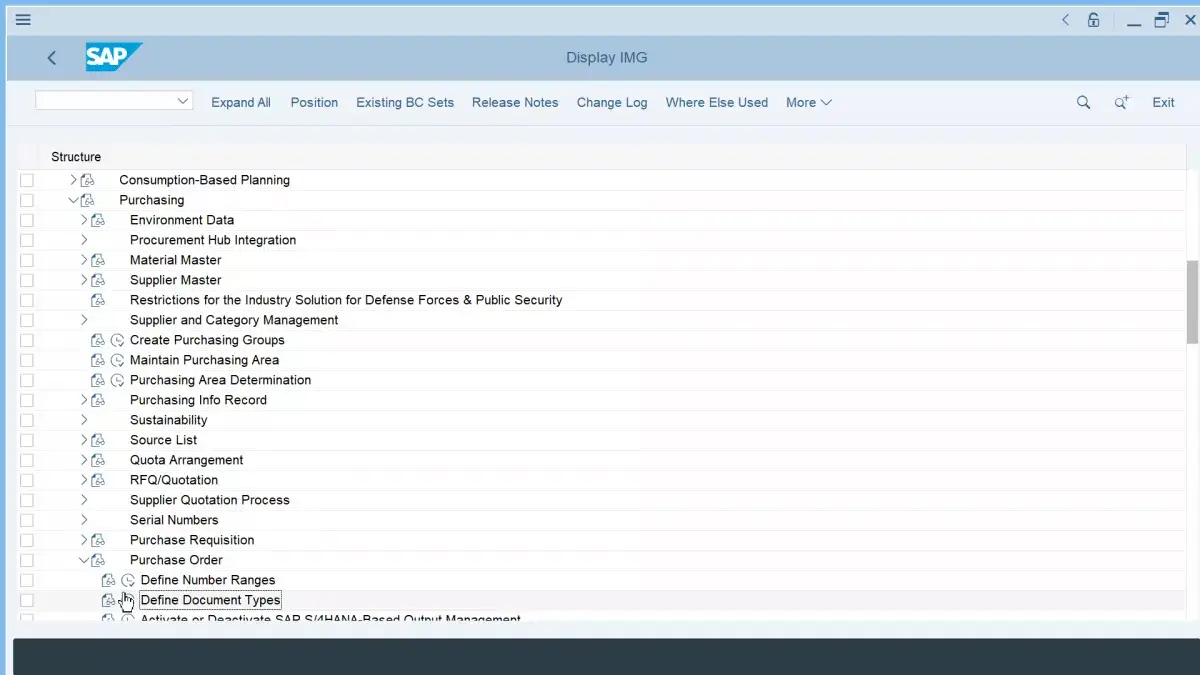1200x675 pixels.
Task: Open IMG documentation icon for Maintain Purchasing Area
Action: click(x=98, y=360)
